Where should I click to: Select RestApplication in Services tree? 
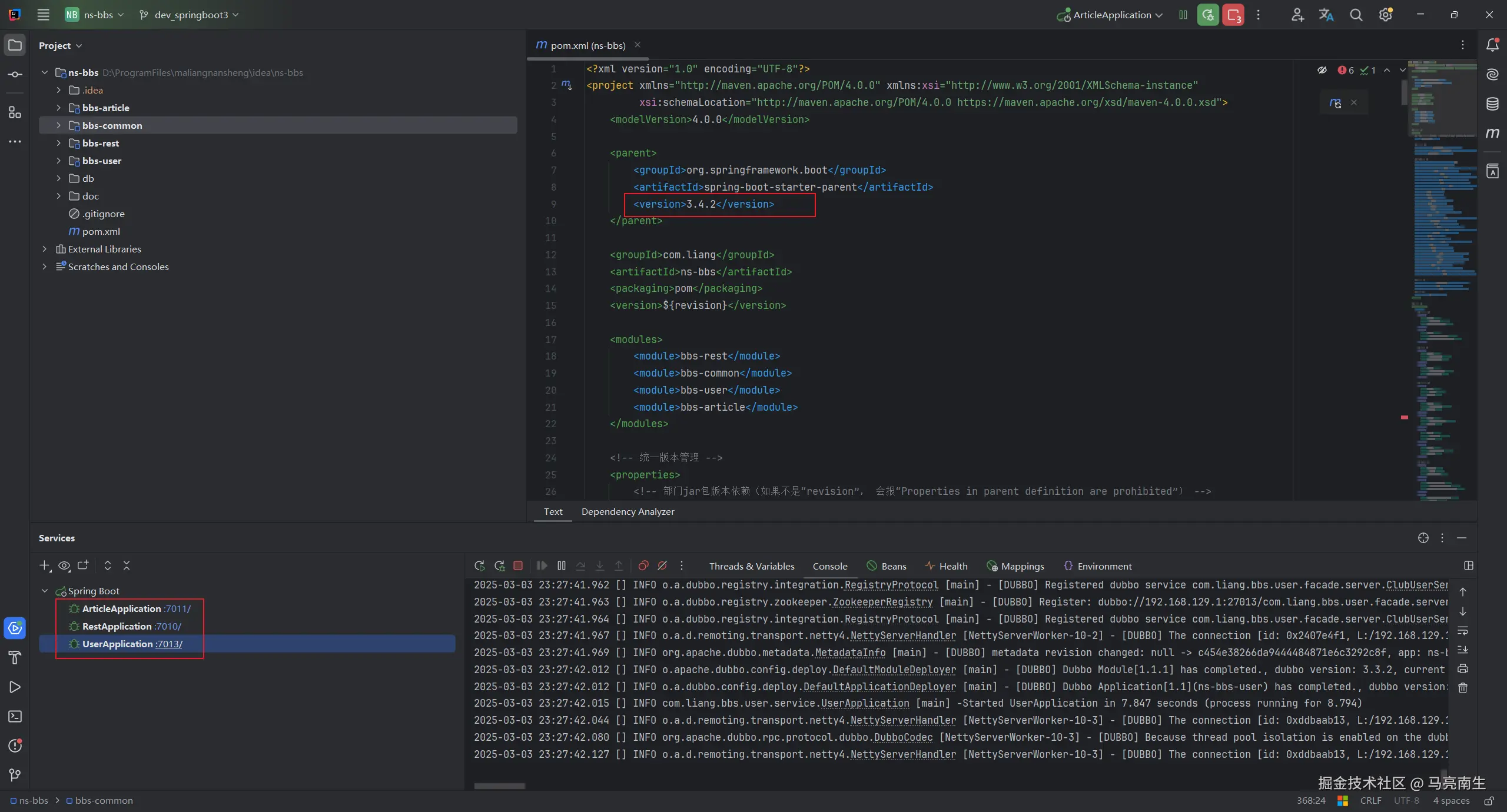tap(117, 627)
